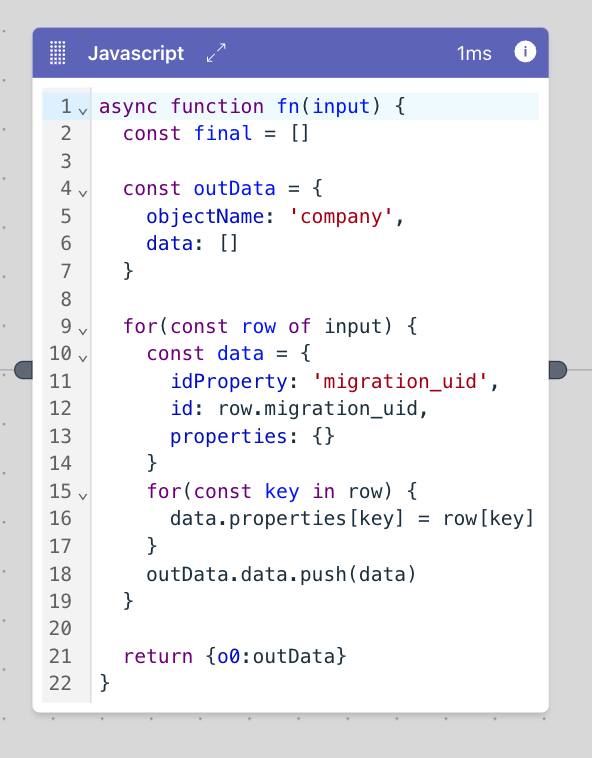592x758 pixels.
Task: Click the Javascript node title
Action: pyautogui.click(x=136, y=53)
